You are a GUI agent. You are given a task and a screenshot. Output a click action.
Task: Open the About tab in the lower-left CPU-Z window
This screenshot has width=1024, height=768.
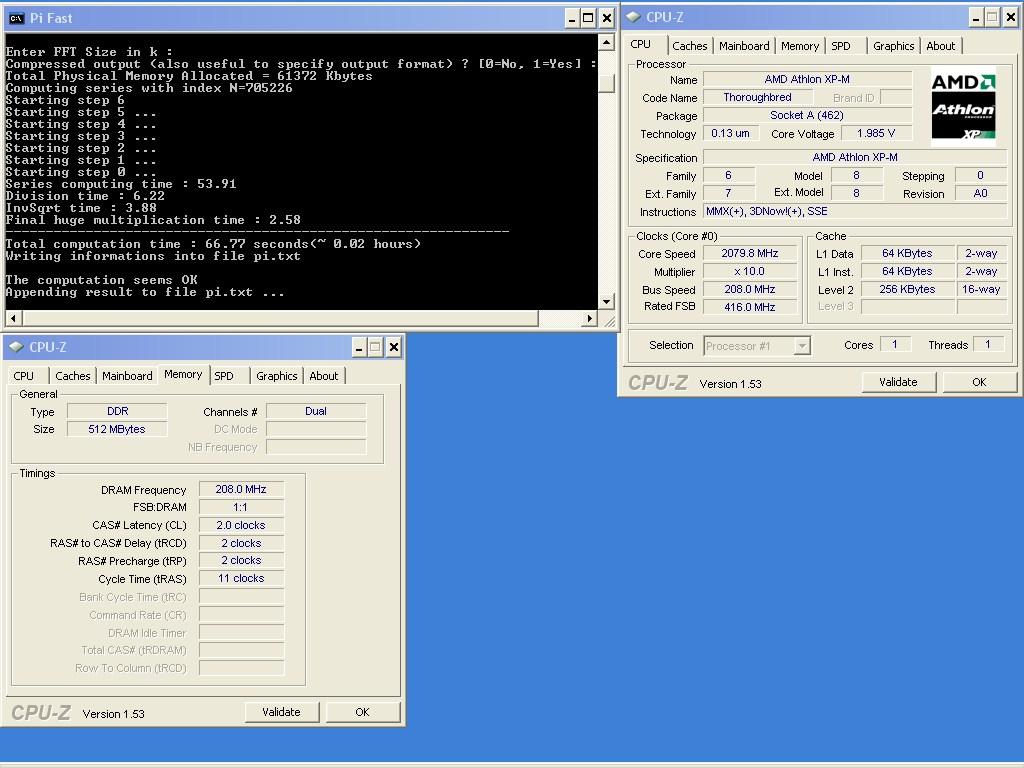click(x=324, y=376)
